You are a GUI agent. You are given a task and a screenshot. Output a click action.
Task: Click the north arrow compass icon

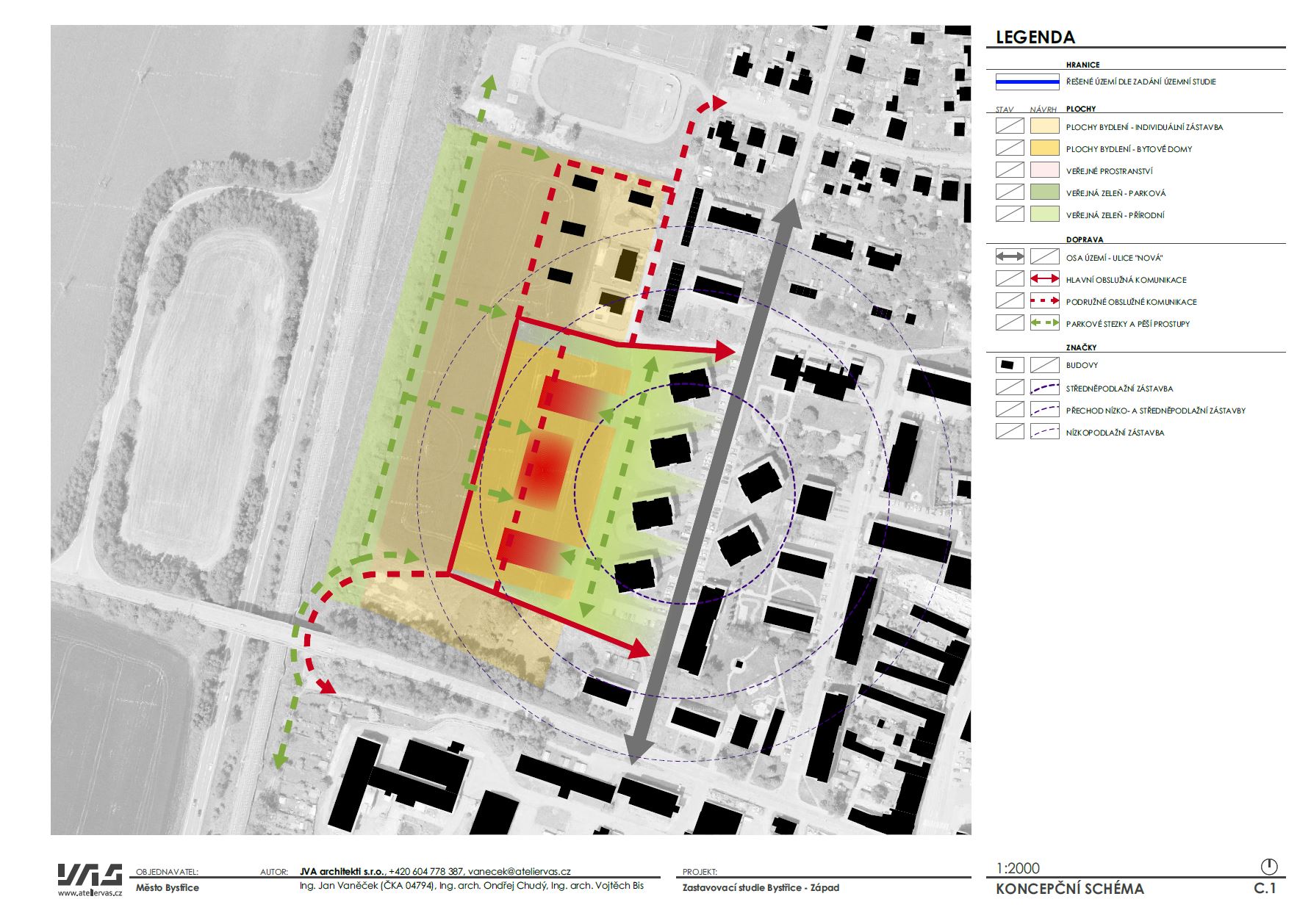tap(1269, 866)
